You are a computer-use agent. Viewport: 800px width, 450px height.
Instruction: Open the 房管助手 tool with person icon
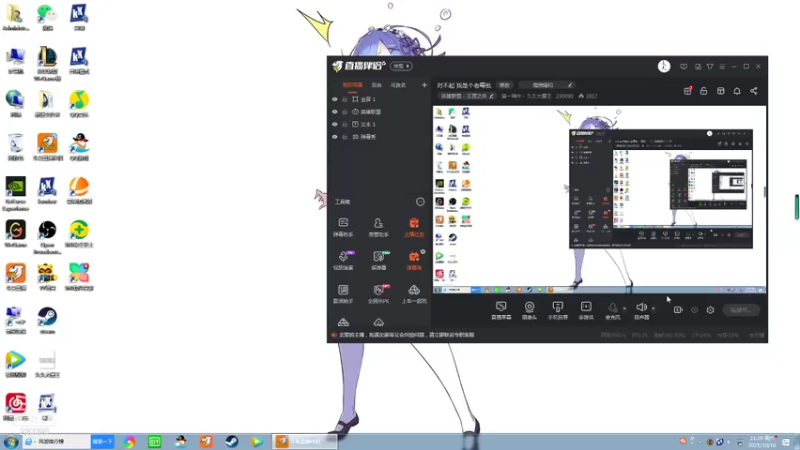click(378, 227)
